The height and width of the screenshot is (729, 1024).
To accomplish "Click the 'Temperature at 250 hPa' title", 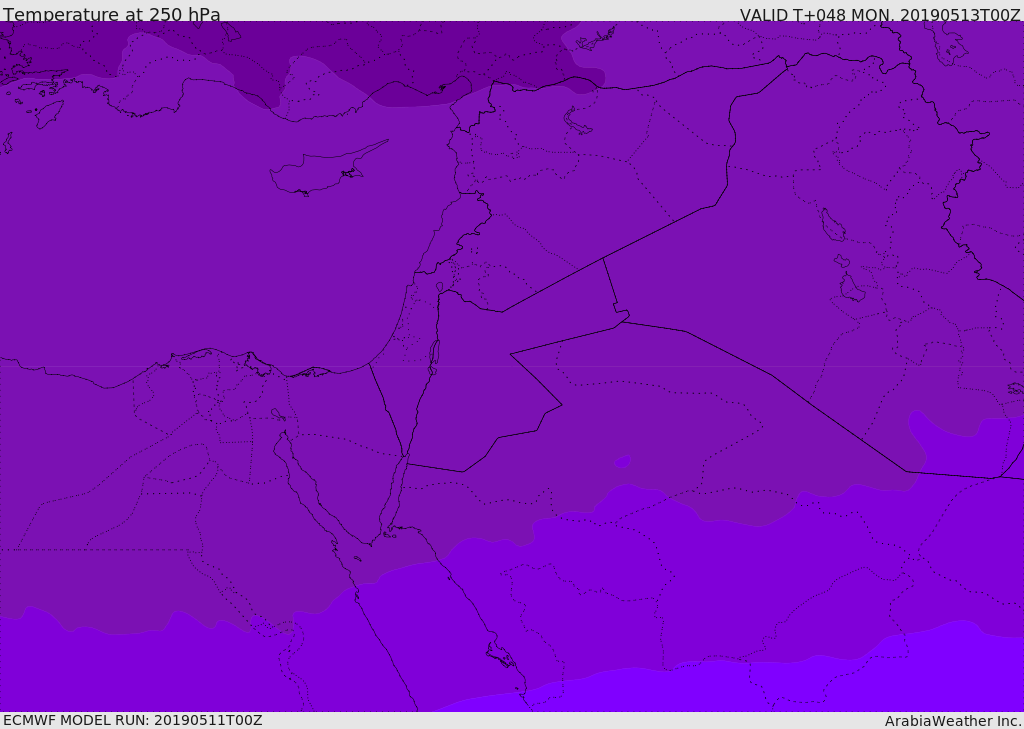I will point(112,14).
